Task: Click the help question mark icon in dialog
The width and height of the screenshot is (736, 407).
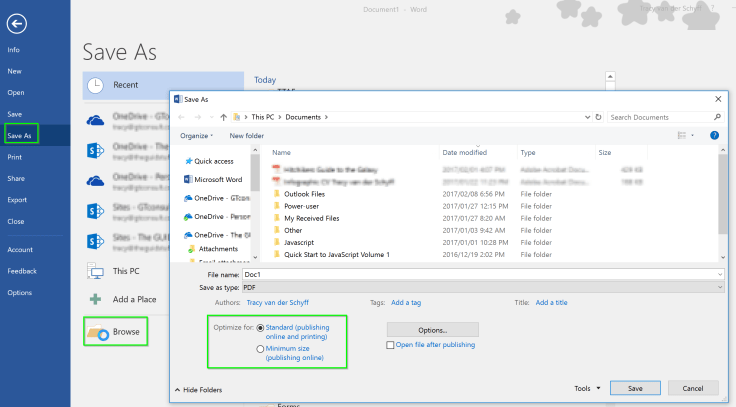Action: click(714, 135)
